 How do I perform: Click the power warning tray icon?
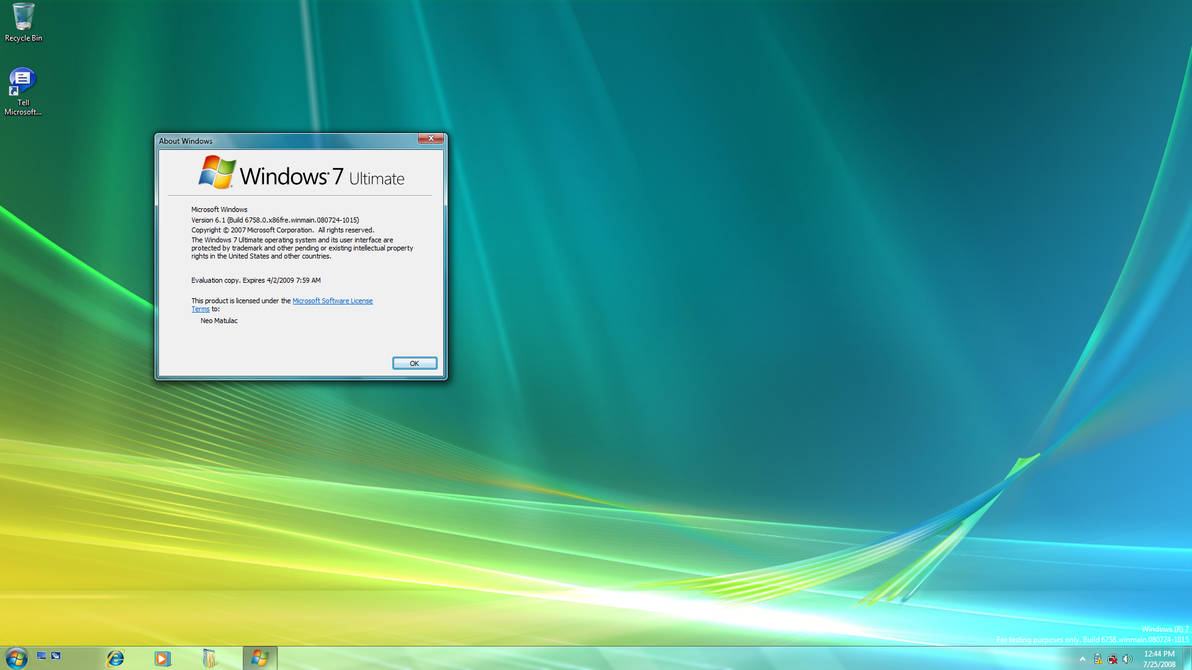pos(1098,659)
